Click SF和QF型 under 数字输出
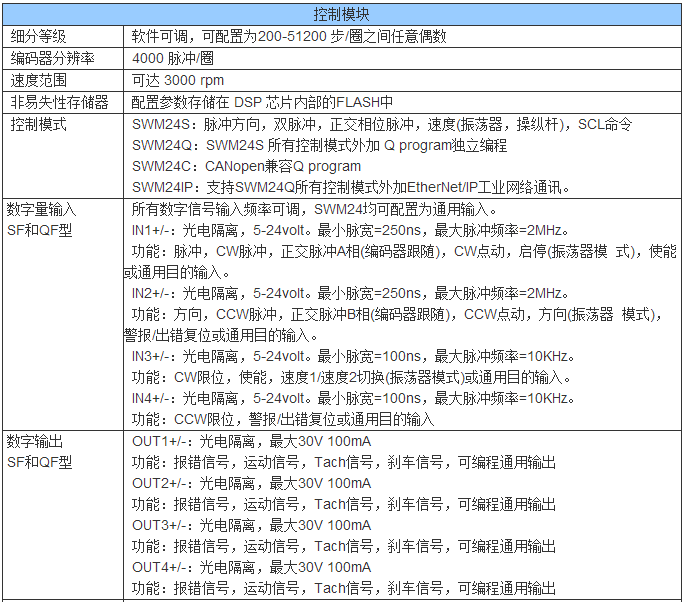This screenshot has height=602, width=685. [x=39, y=462]
